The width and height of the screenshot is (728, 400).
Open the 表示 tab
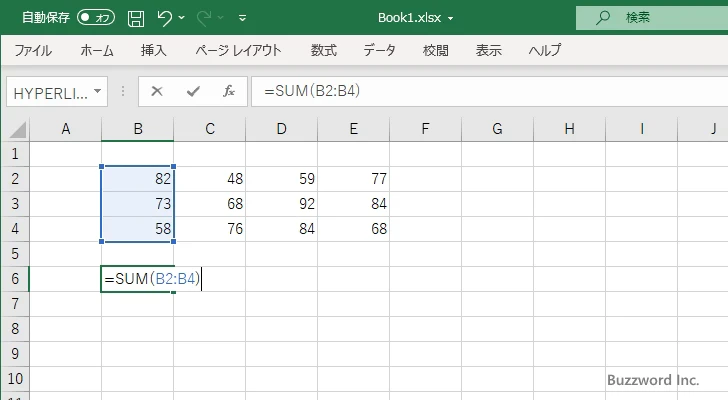click(x=488, y=50)
